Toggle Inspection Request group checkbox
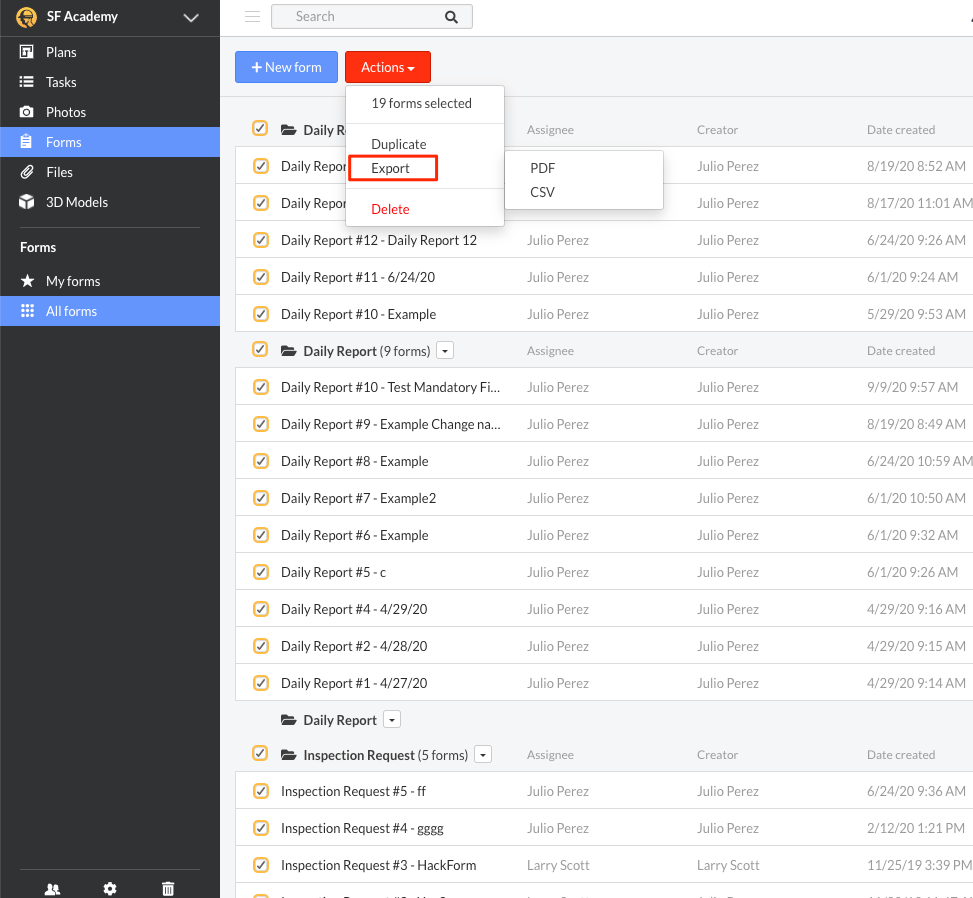This screenshot has width=973, height=898. click(260, 753)
